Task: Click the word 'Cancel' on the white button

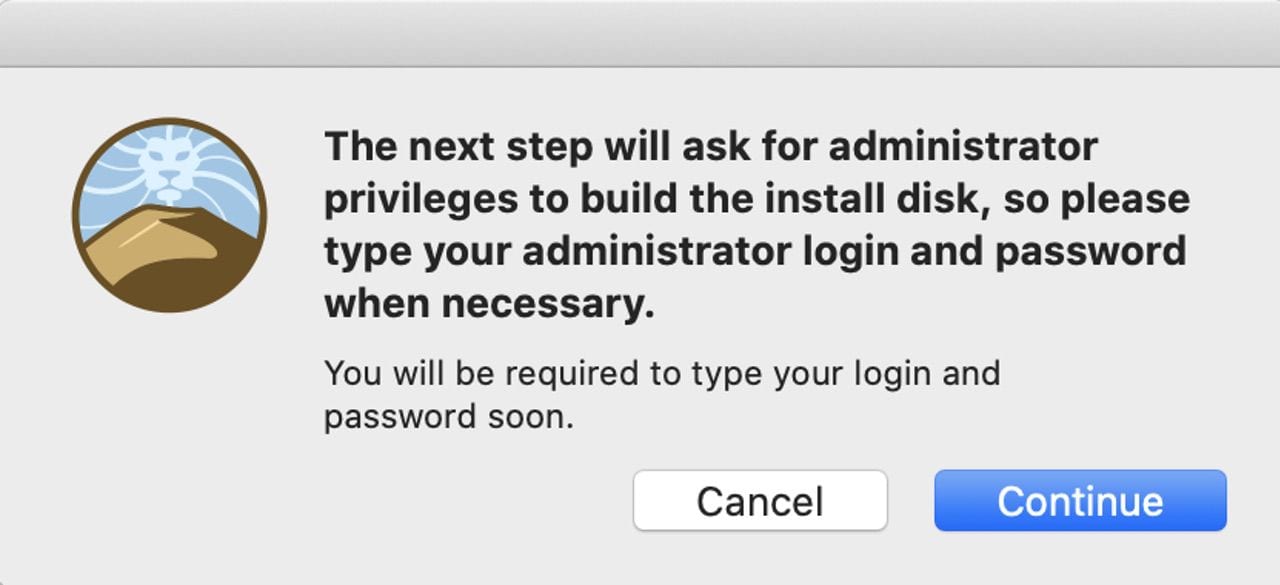Action: 760,501
